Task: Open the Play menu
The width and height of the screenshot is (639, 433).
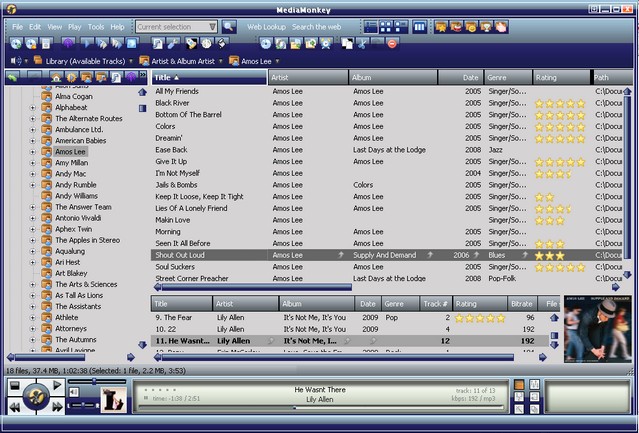Action: pos(74,27)
